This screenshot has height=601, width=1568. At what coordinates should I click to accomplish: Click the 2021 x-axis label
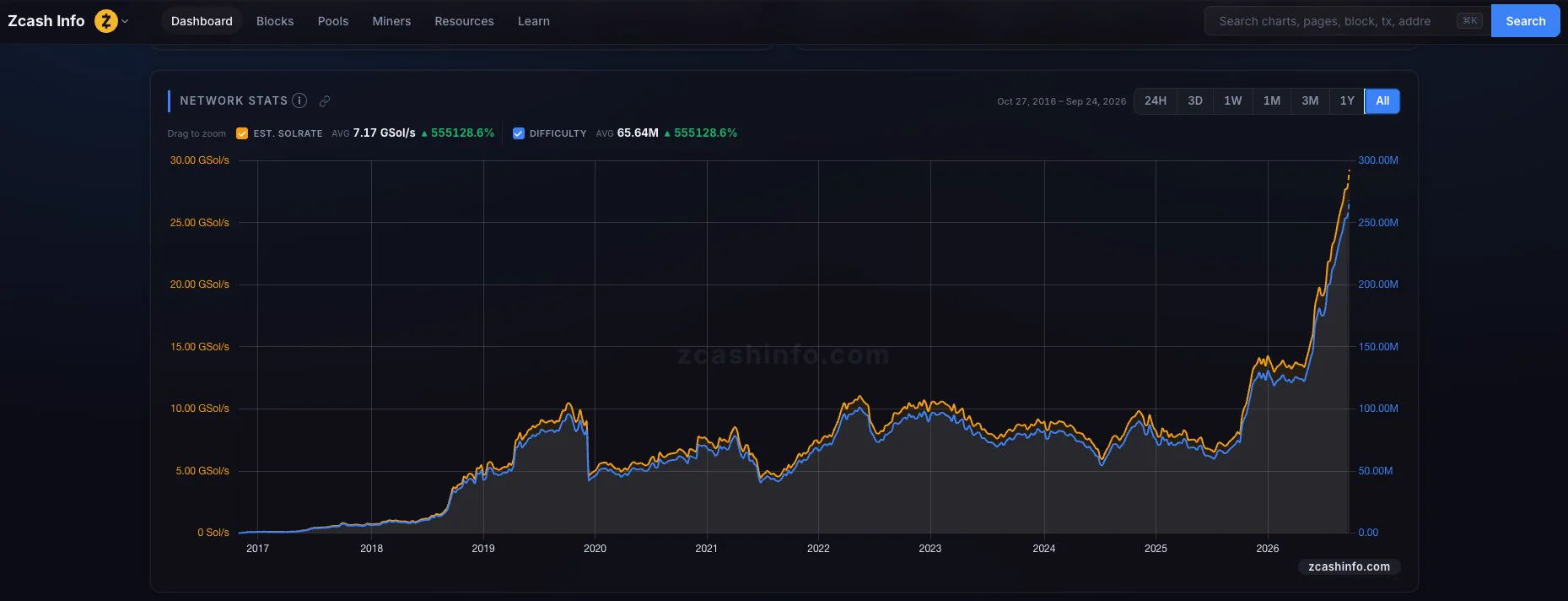pos(707,549)
